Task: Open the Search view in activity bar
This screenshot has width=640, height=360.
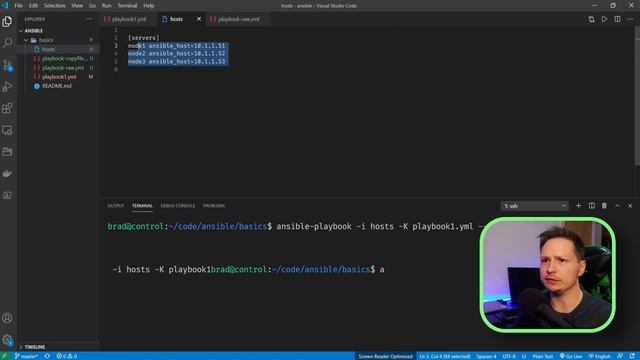Action: 7,42
